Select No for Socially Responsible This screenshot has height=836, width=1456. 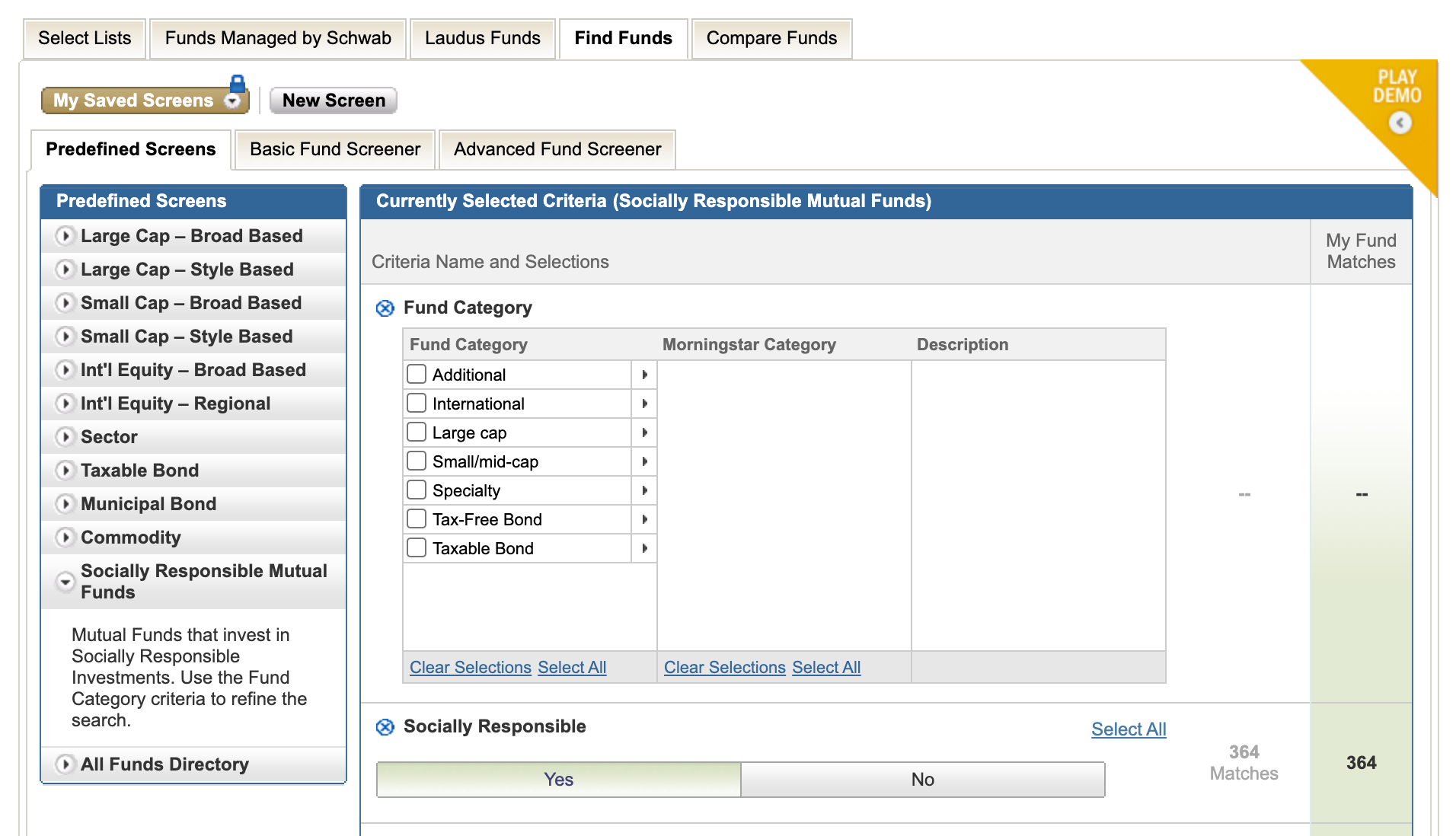click(x=922, y=780)
